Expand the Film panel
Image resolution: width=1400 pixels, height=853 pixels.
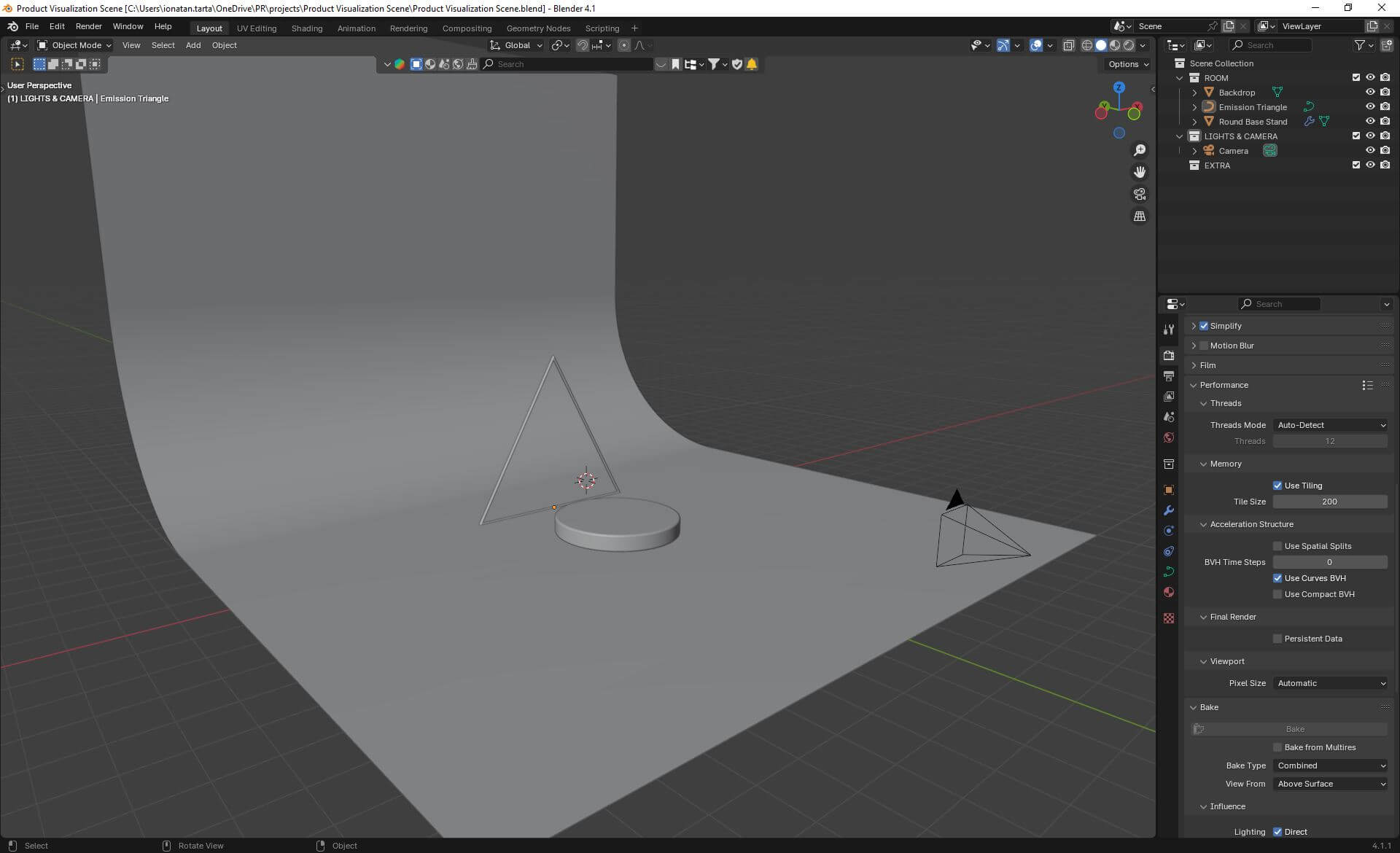point(1207,365)
